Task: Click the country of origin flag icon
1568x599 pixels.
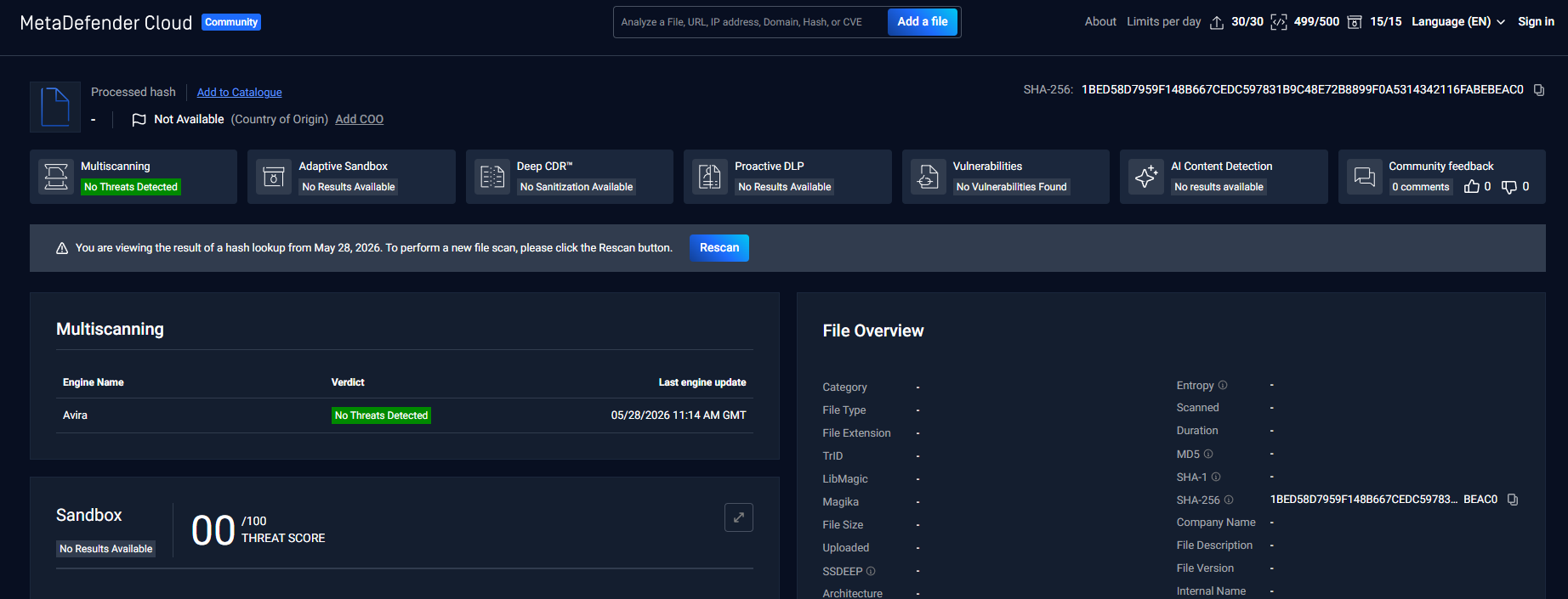Action: (x=139, y=120)
